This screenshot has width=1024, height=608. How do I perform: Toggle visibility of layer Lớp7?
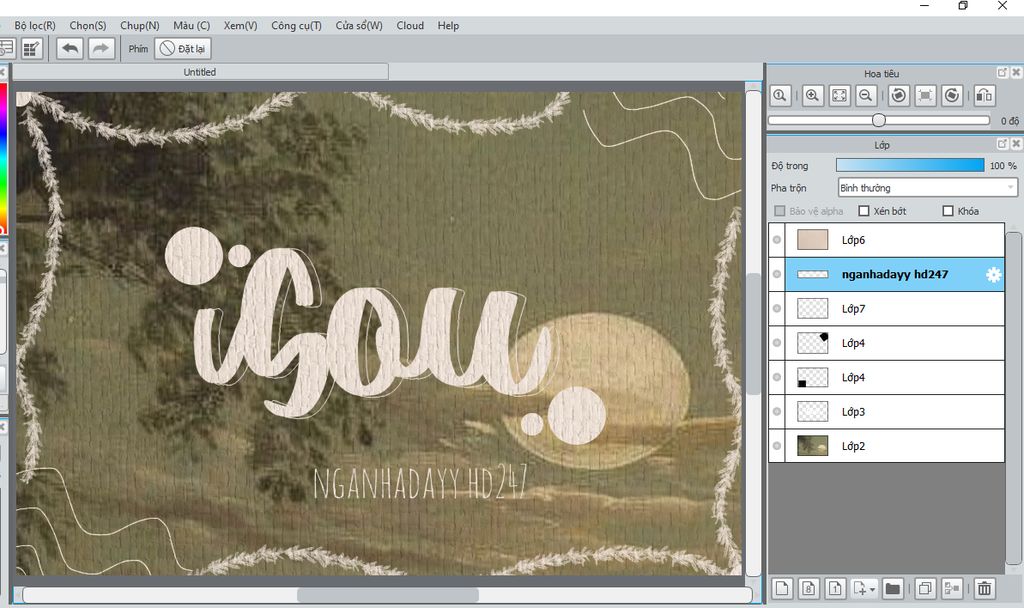click(776, 308)
